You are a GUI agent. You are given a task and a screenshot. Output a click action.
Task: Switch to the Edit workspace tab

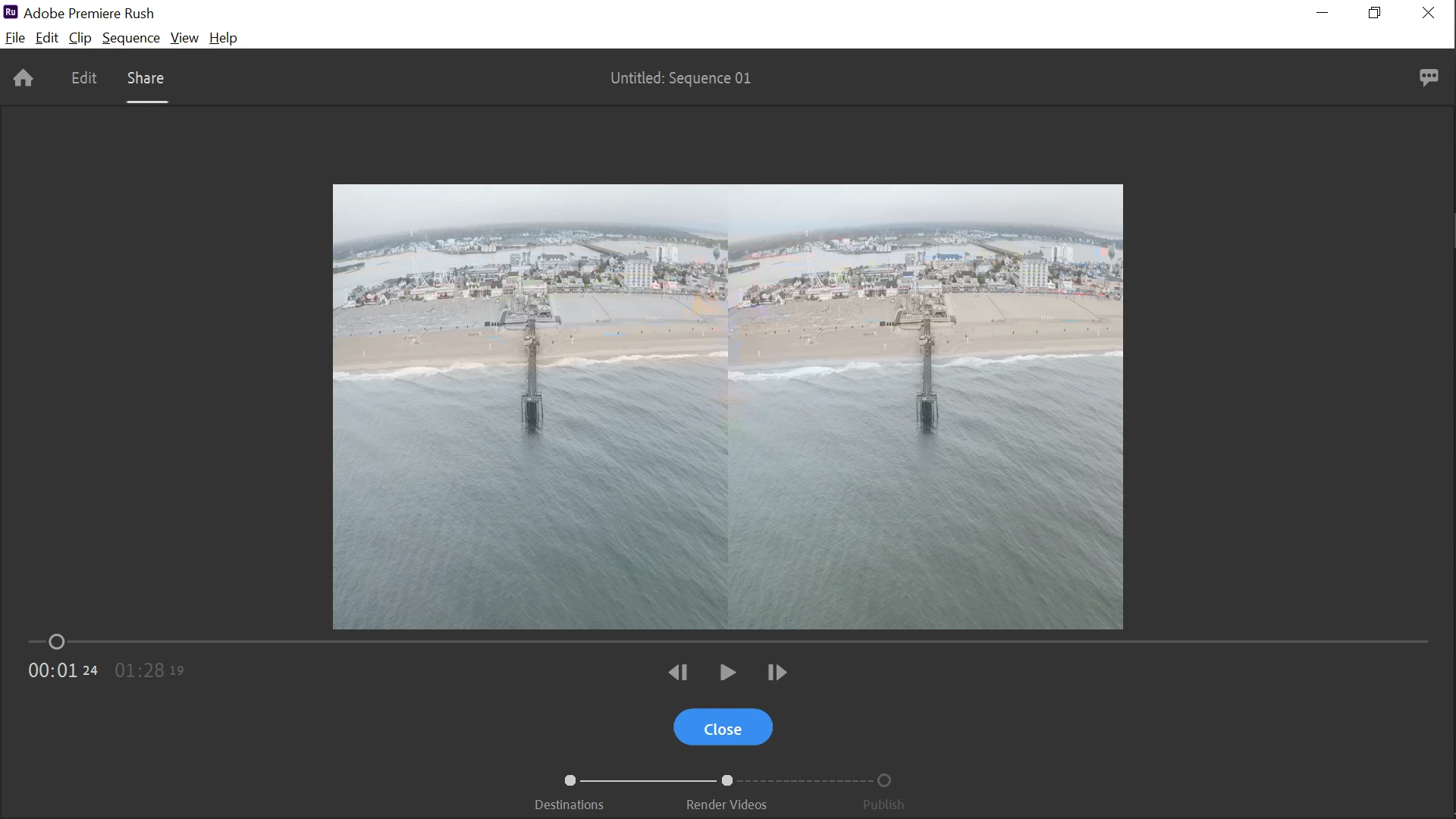[83, 78]
